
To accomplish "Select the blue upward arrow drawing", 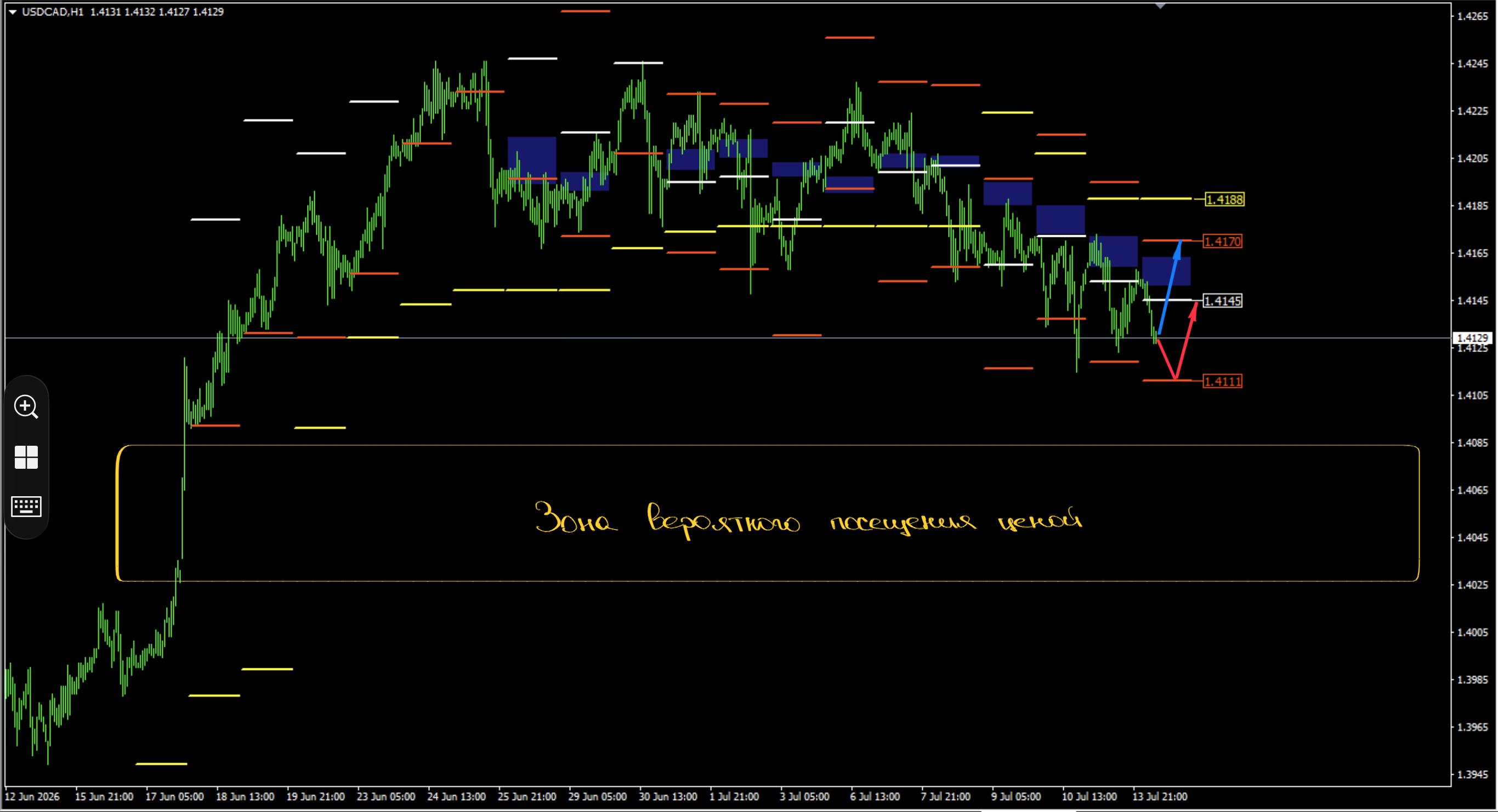I will point(1170,287).
